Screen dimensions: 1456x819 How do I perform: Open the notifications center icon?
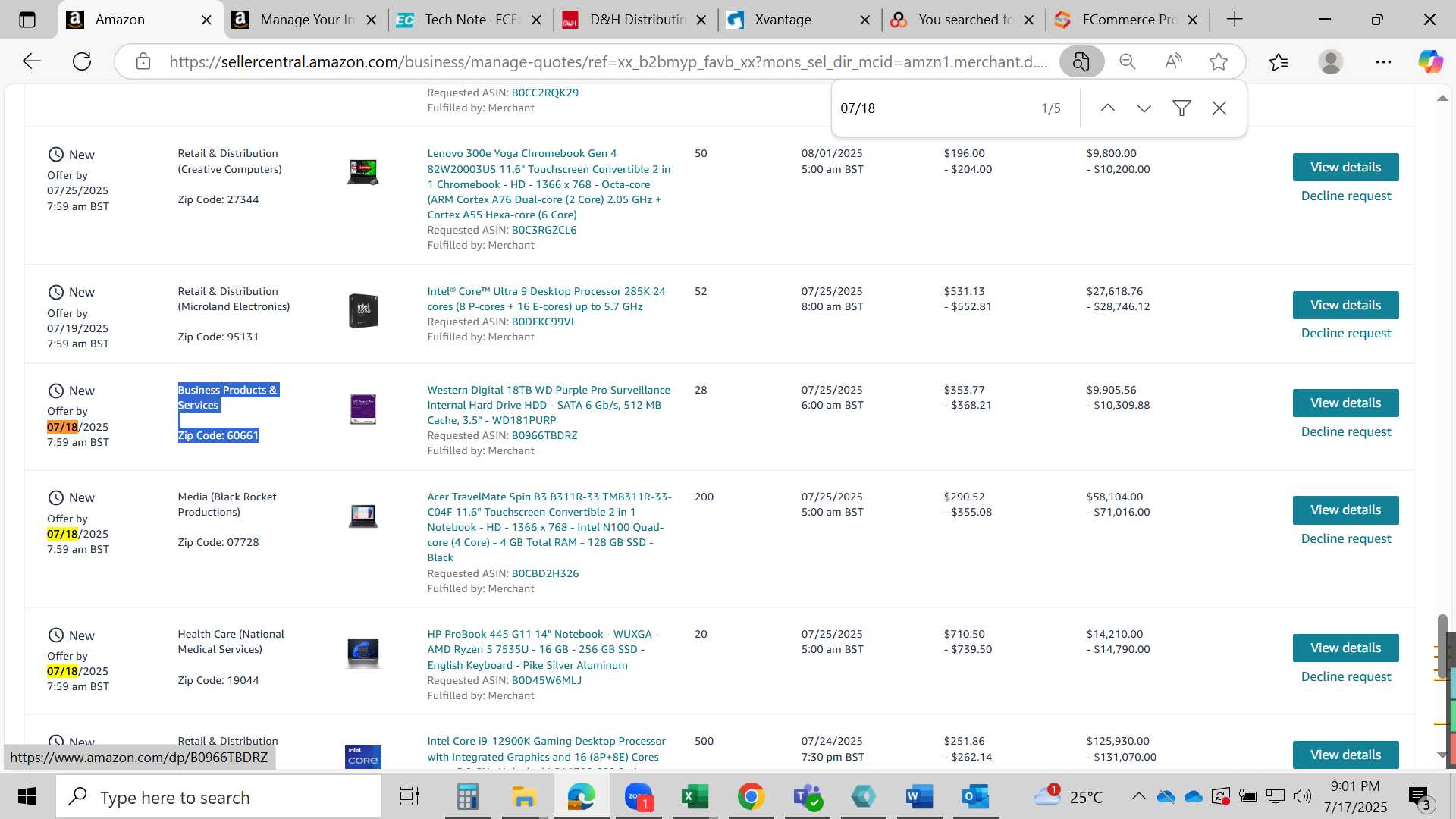point(1420,796)
